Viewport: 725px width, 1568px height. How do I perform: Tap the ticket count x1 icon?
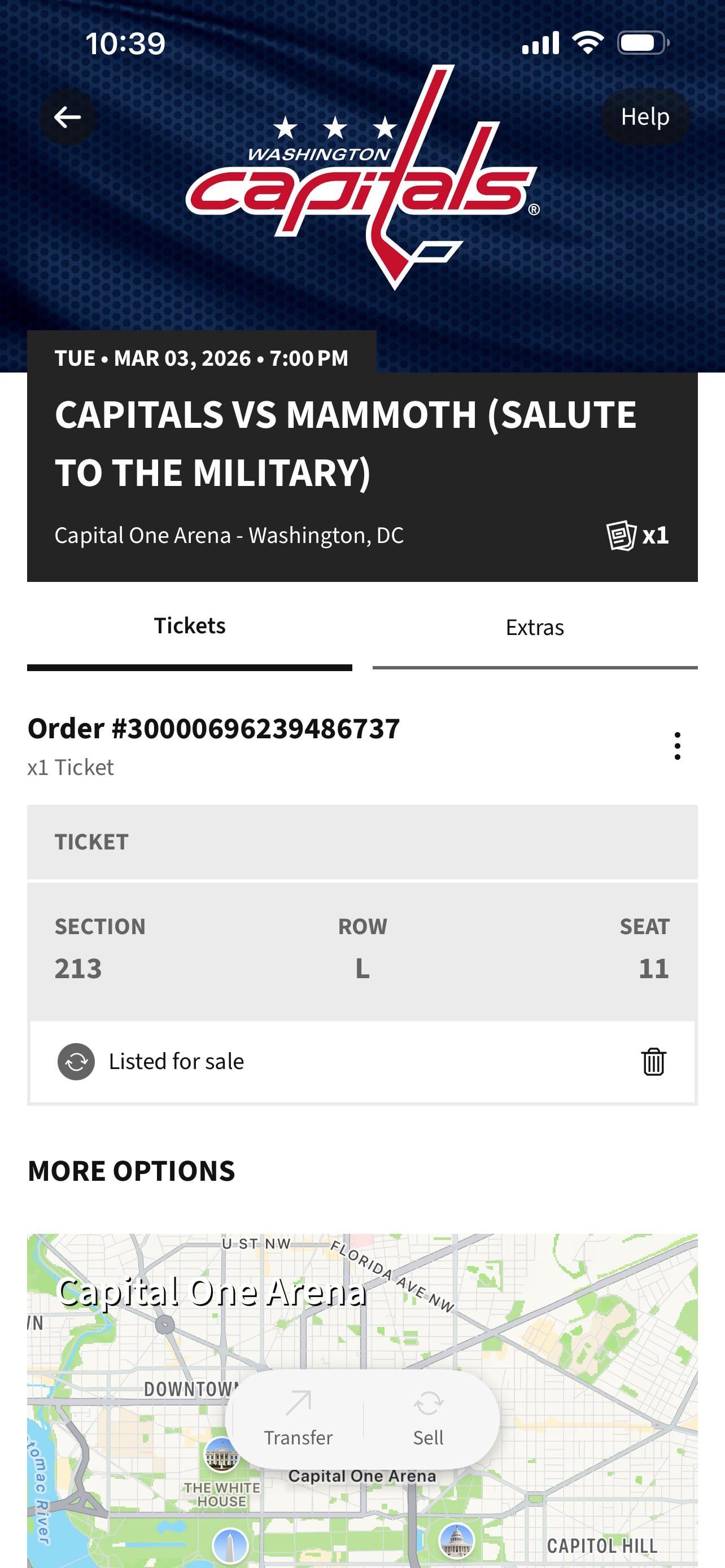click(637, 536)
